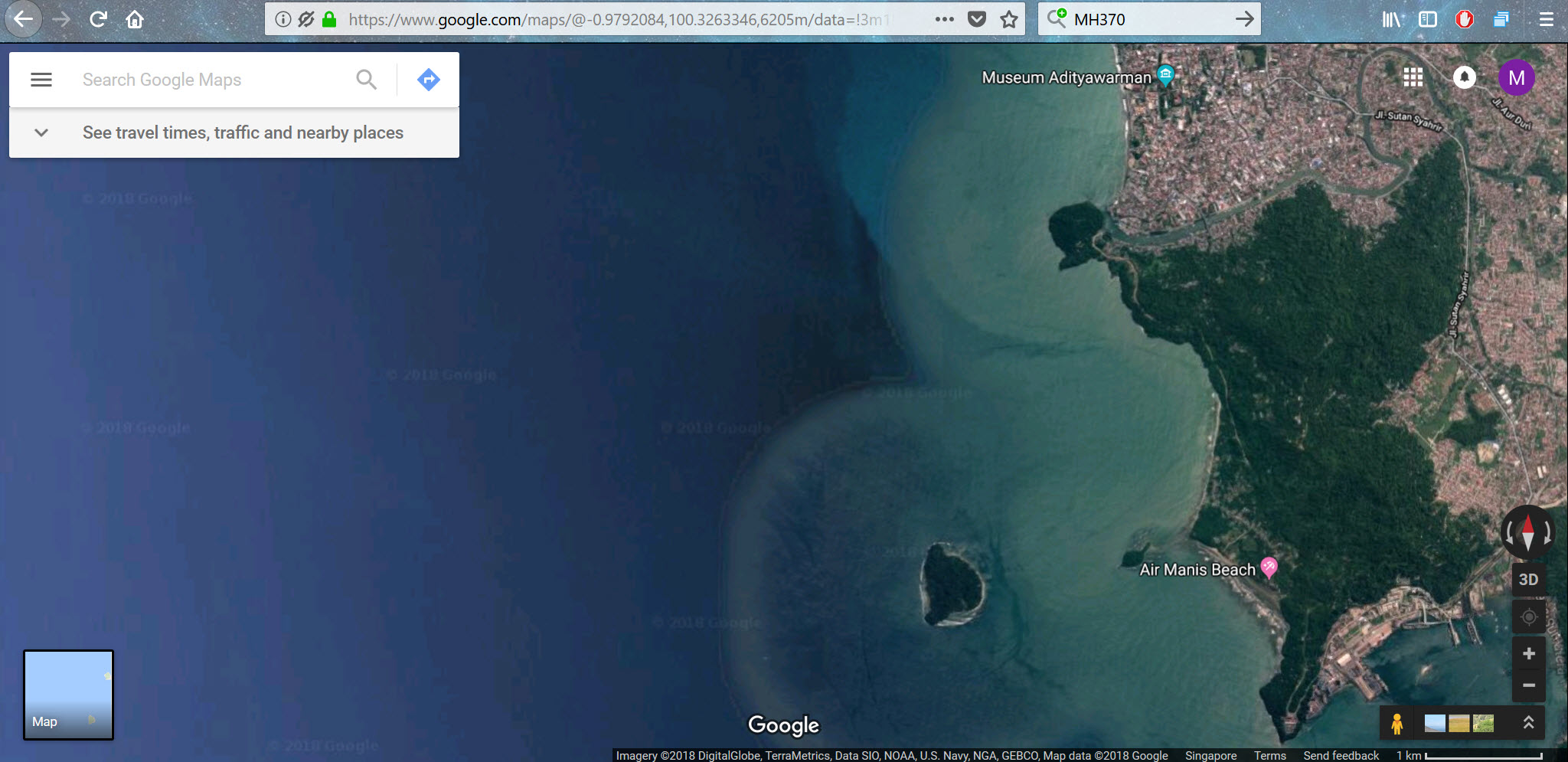Open the Terms link
This screenshot has height=762, width=1568.
tap(1270, 755)
